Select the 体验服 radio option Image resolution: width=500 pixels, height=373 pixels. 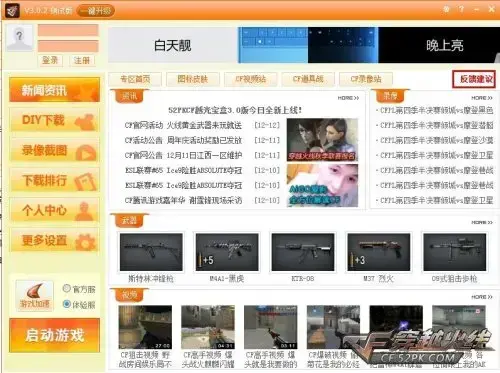67,304
